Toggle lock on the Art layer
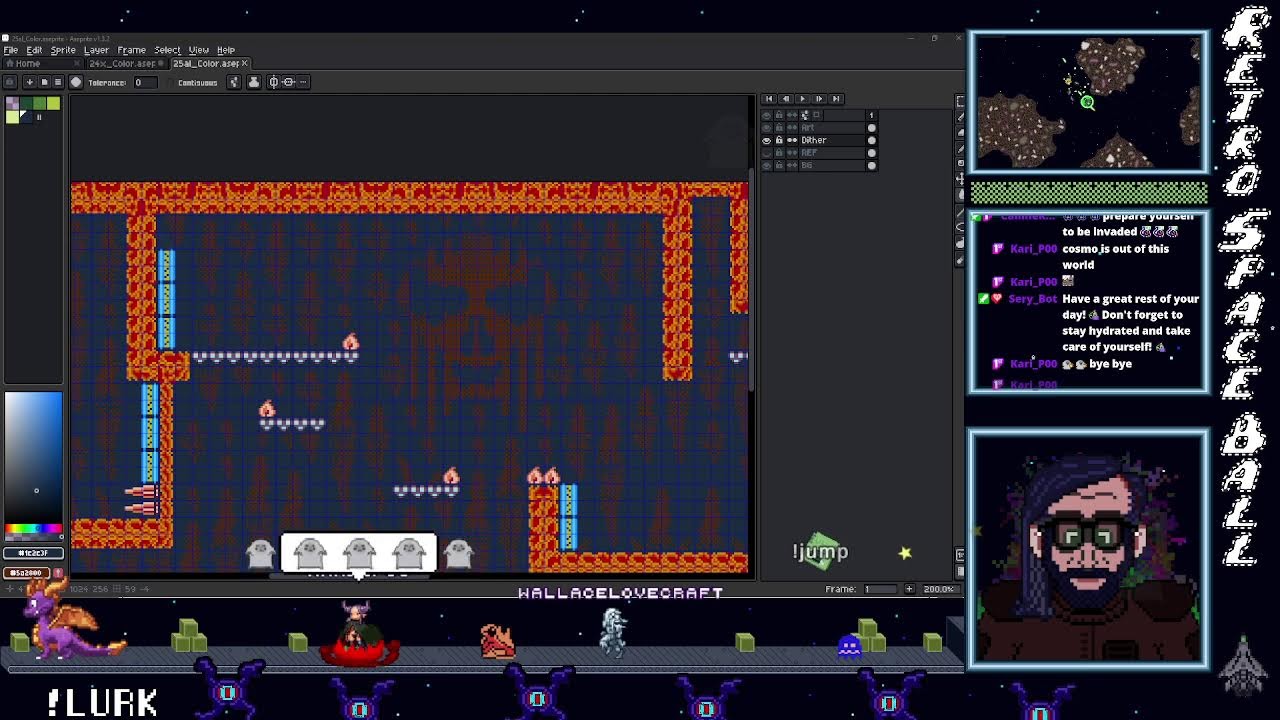 [779, 128]
